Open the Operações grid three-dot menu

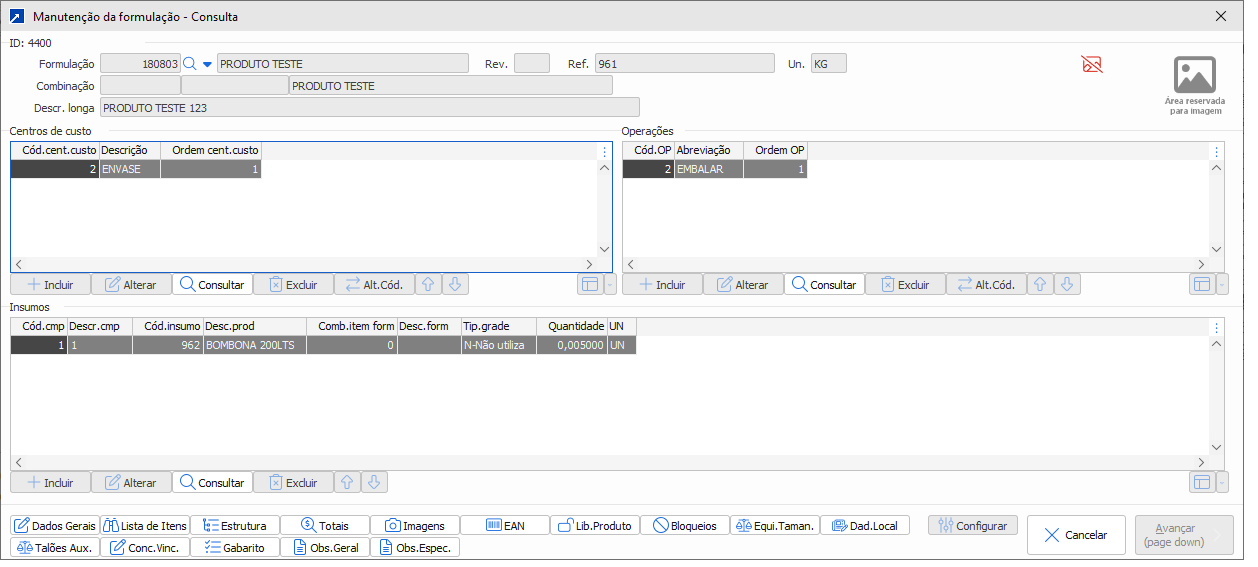pos(1216,152)
